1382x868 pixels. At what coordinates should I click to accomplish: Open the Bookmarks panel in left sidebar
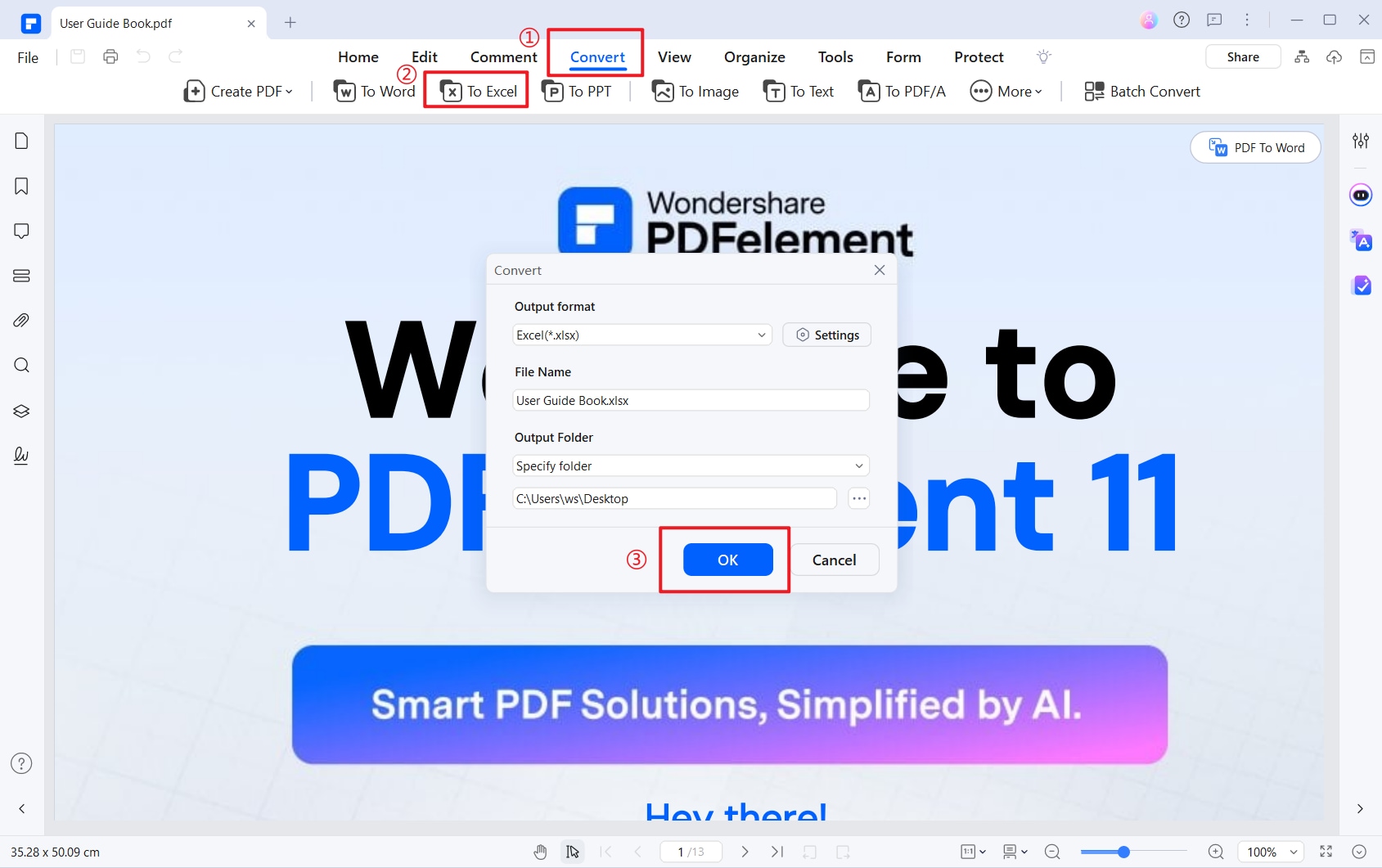[21, 186]
